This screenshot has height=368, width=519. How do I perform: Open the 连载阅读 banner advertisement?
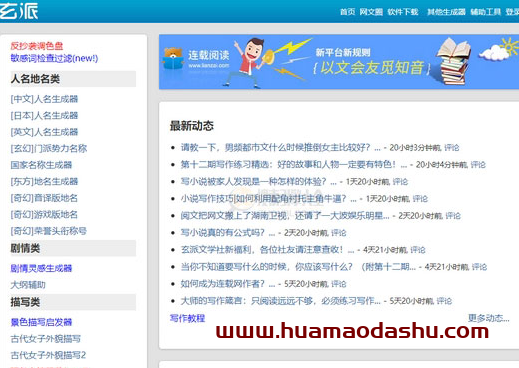[339, 62]
